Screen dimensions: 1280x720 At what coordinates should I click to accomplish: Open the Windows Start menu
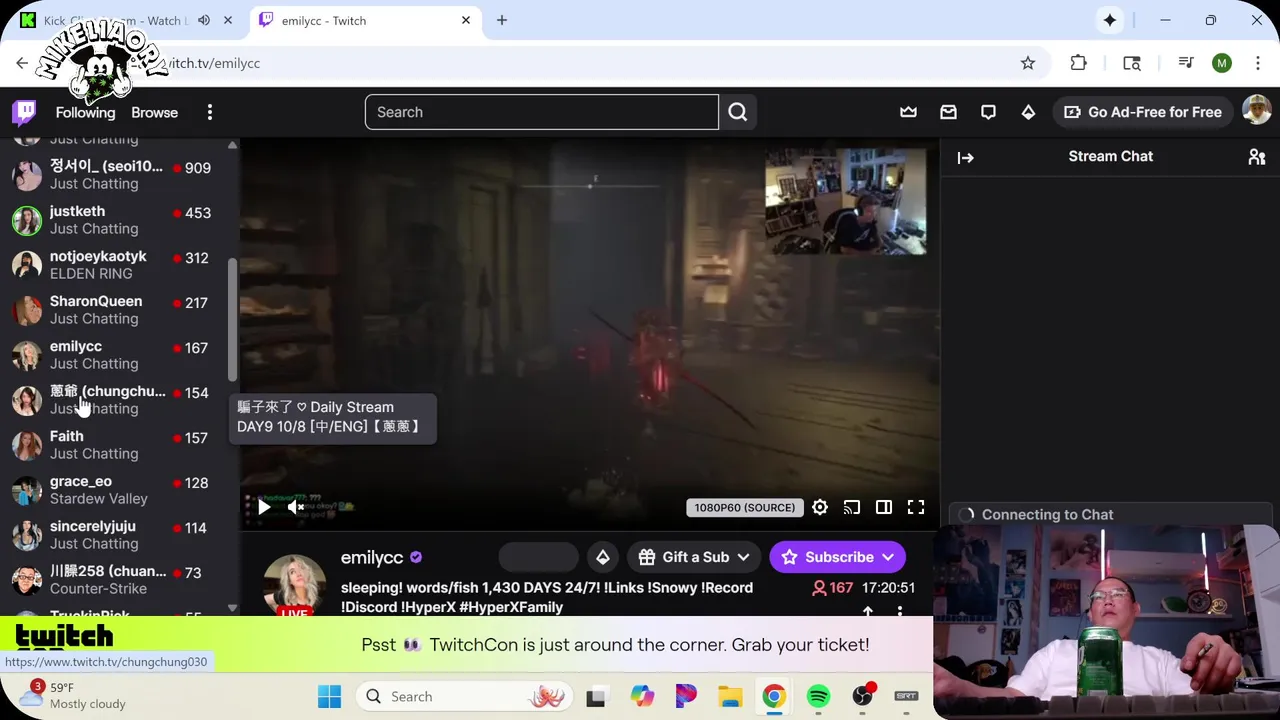click(329, 696)
